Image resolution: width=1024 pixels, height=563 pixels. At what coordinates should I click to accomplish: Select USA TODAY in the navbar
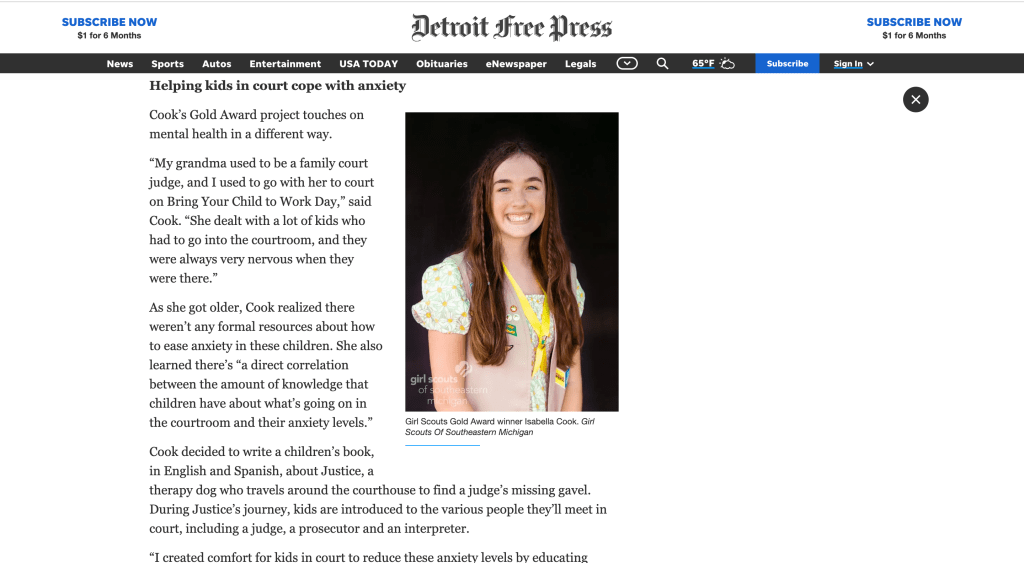click(368, 63)
